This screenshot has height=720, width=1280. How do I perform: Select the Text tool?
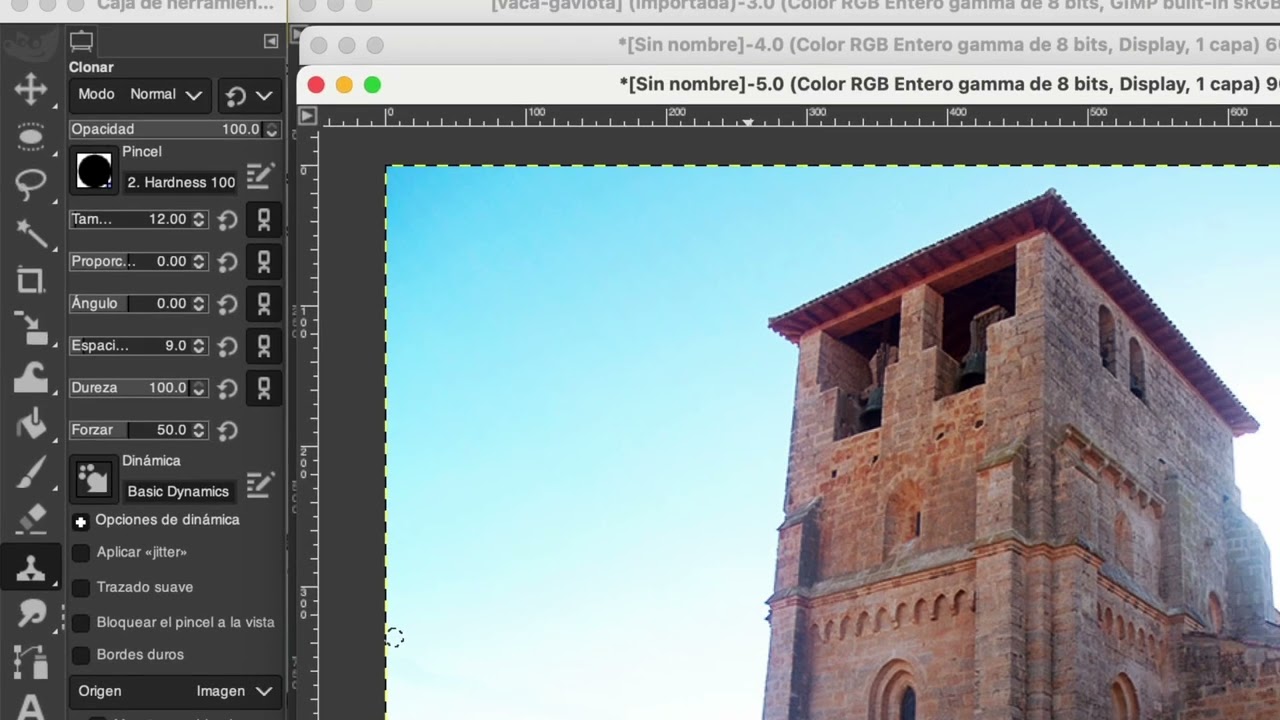pos(30,706)
